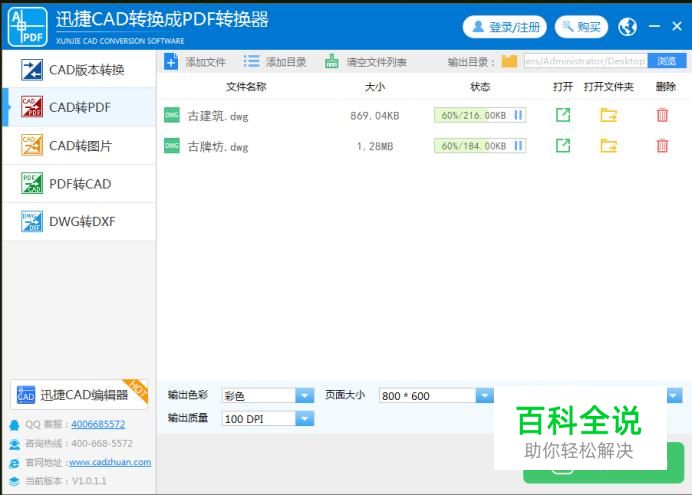Select file name 古牌坊.dwg
Screen dimensions: 692x495
pyautogui.click(x=218, y=146)
